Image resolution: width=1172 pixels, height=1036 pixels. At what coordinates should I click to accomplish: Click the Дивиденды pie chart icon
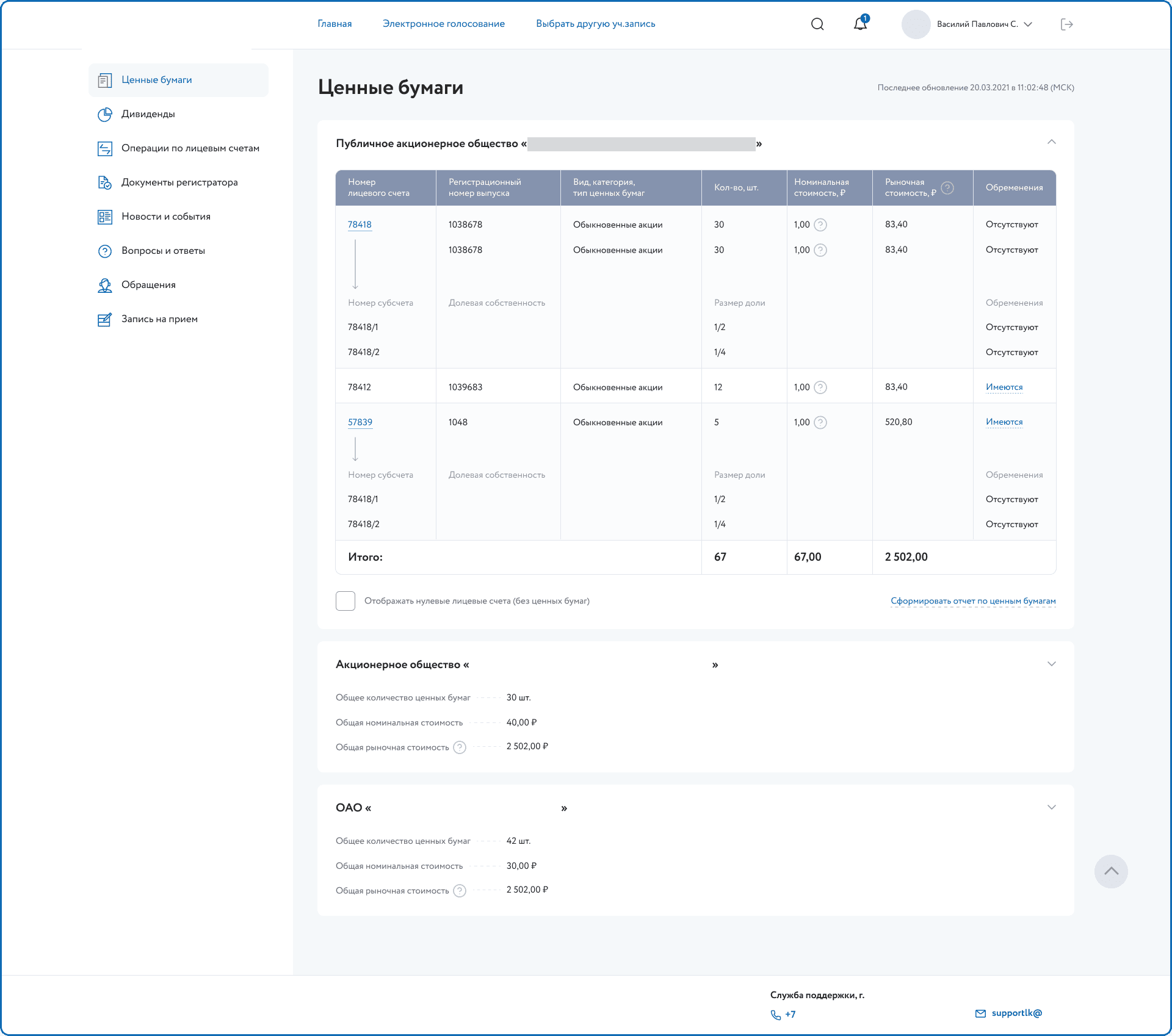[105, 114]
